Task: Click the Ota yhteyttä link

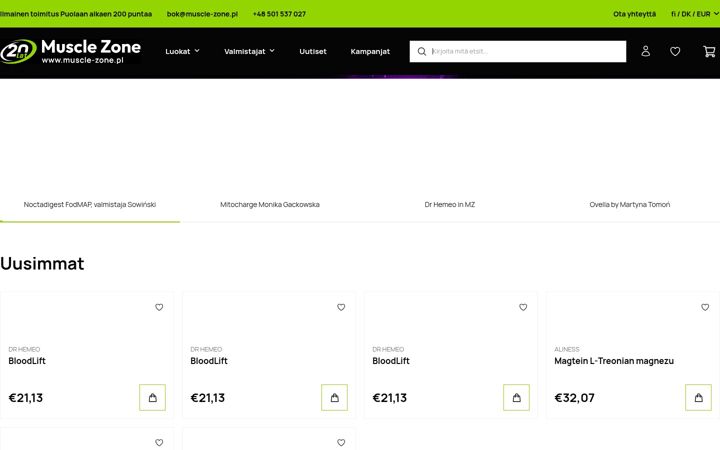Action: pos(634,14)
